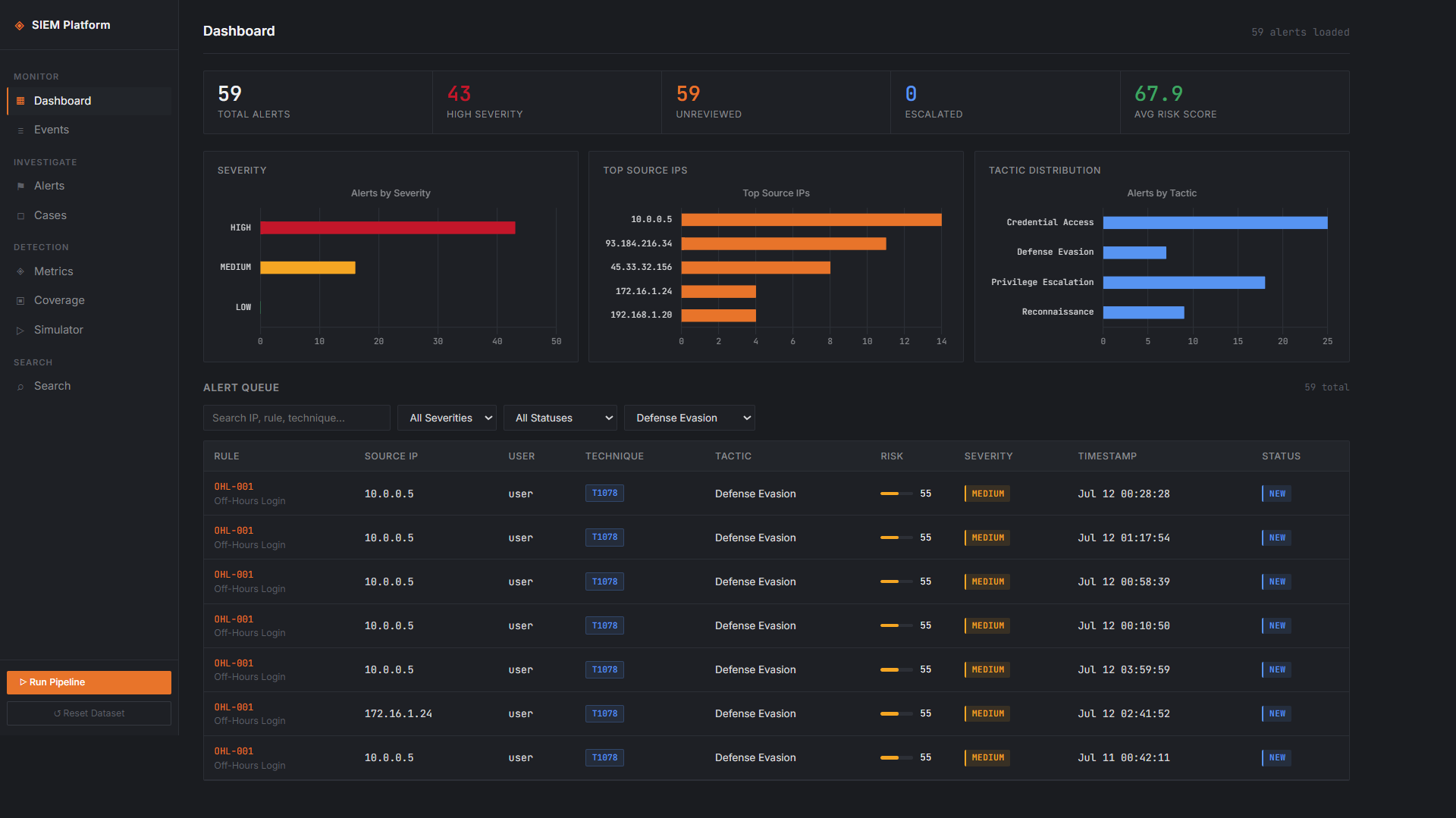Image resolution: width=1456 pixels, height=818 pixels.
Task: Click the Coverage icon in sidebar
Action: (20, 301)
